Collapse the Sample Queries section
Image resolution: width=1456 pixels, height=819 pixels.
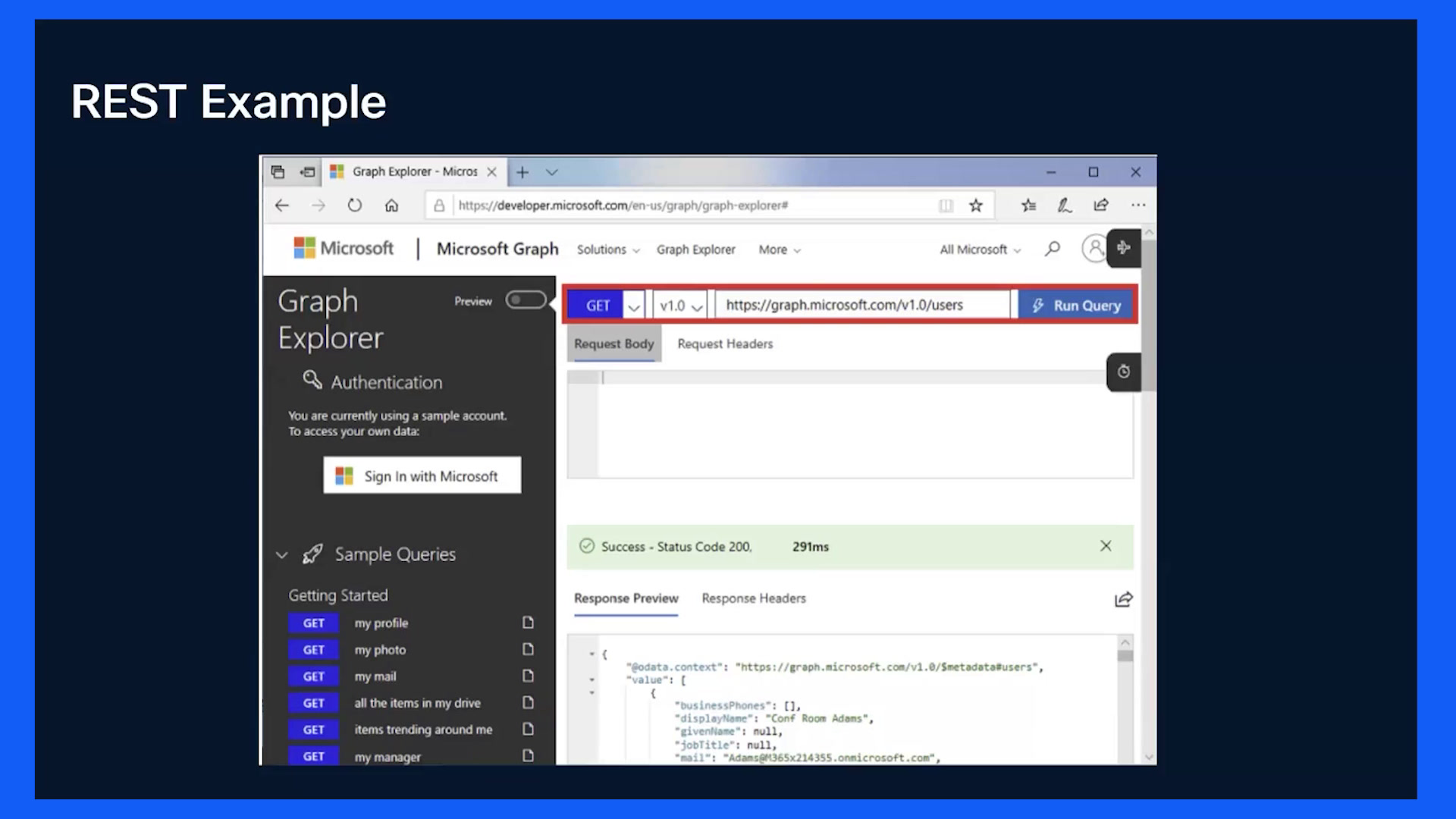[282, 555]
